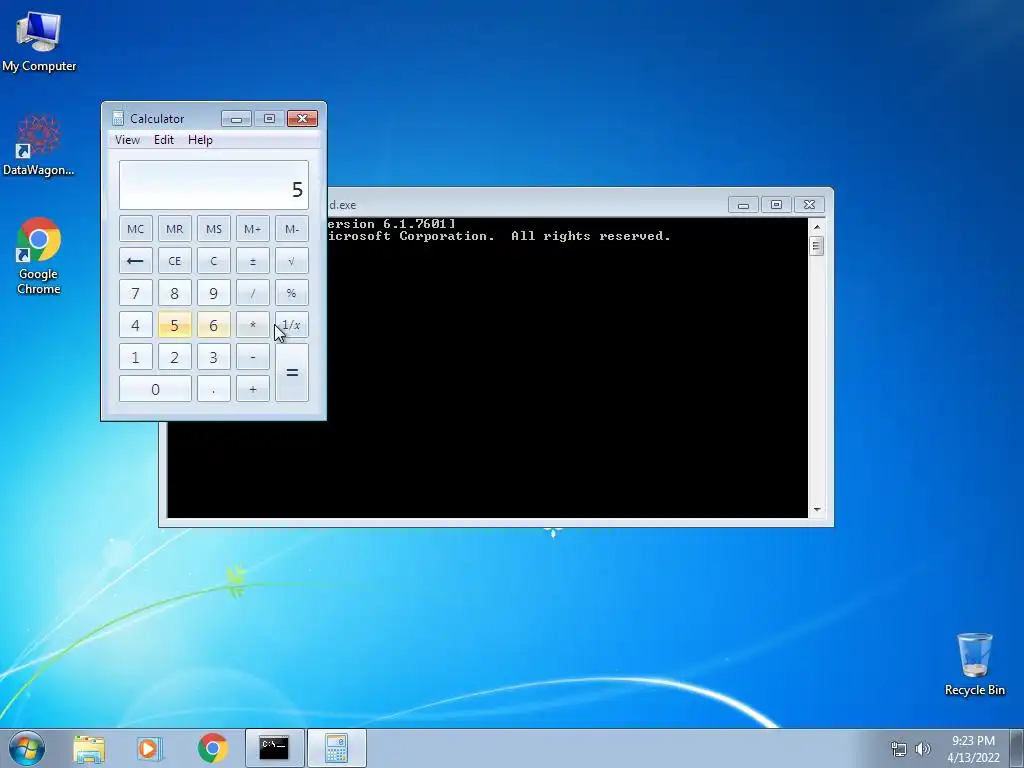Launch Windows Media Player from the taskbar
The image size is (1024, 768).
150,748
